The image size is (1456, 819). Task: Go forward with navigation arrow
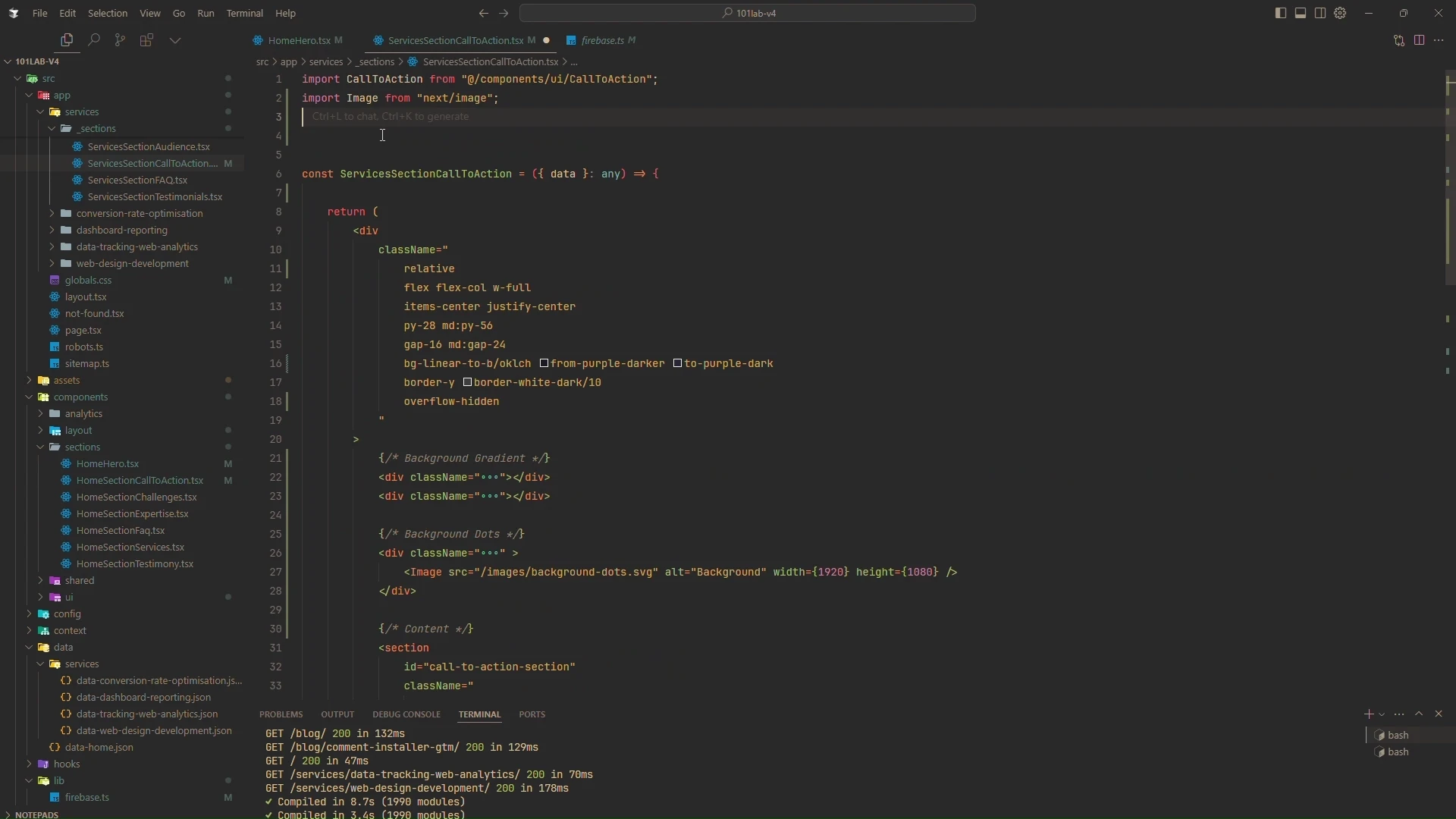[504, 13]
